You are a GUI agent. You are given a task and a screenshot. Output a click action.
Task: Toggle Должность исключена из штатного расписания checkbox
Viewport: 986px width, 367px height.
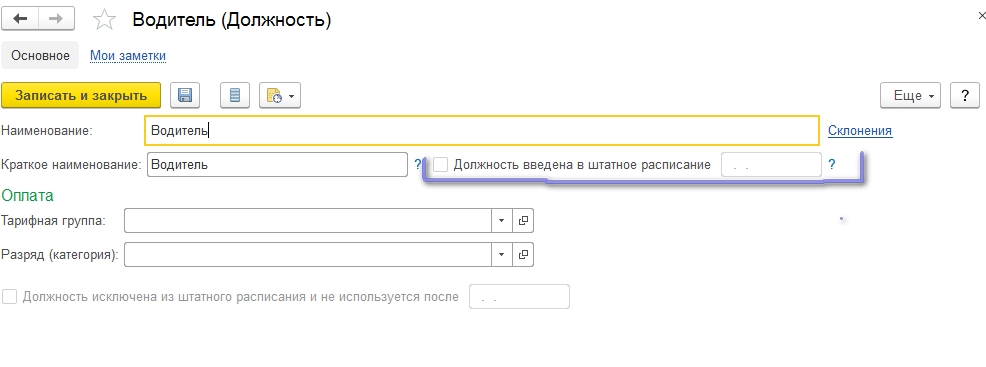click(x=9, y=297)
